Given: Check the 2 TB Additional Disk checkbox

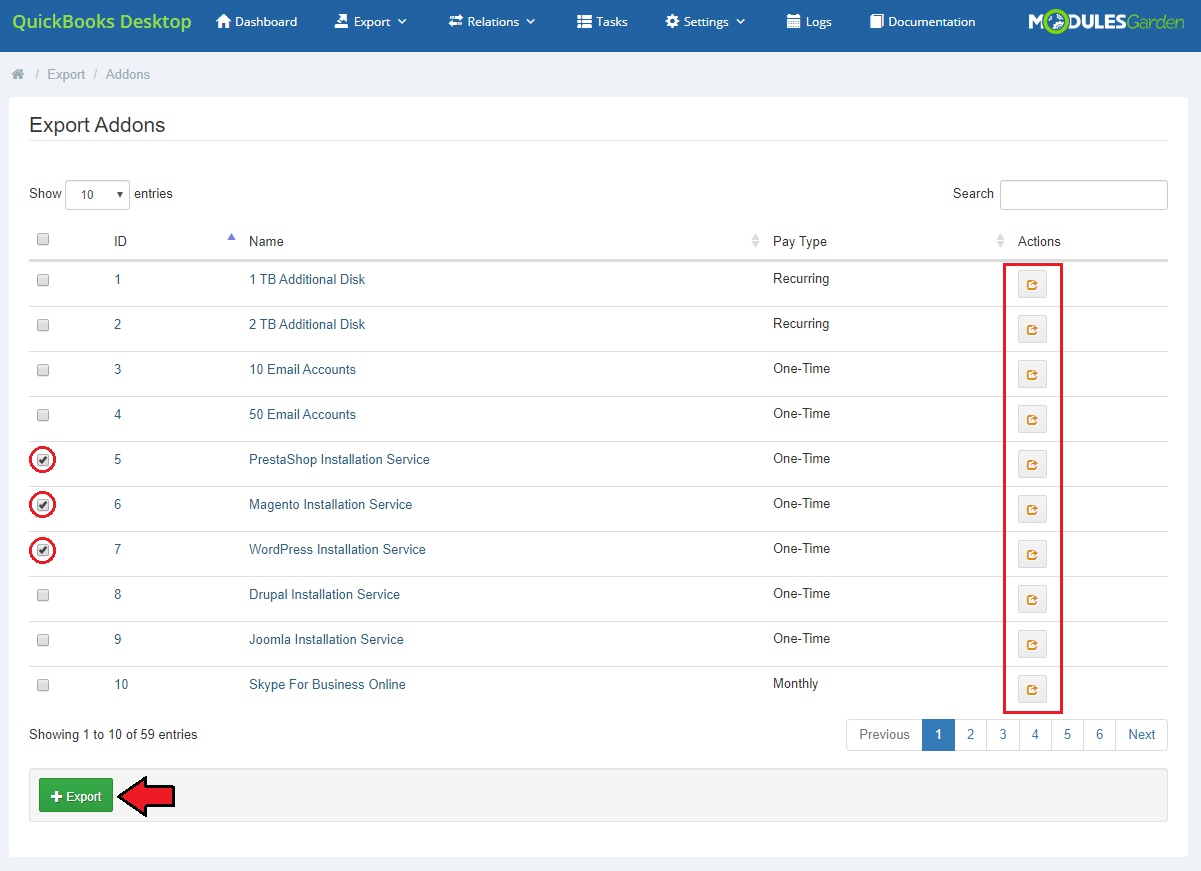Looking at the screenshot, I should click(x=43, y=325).
